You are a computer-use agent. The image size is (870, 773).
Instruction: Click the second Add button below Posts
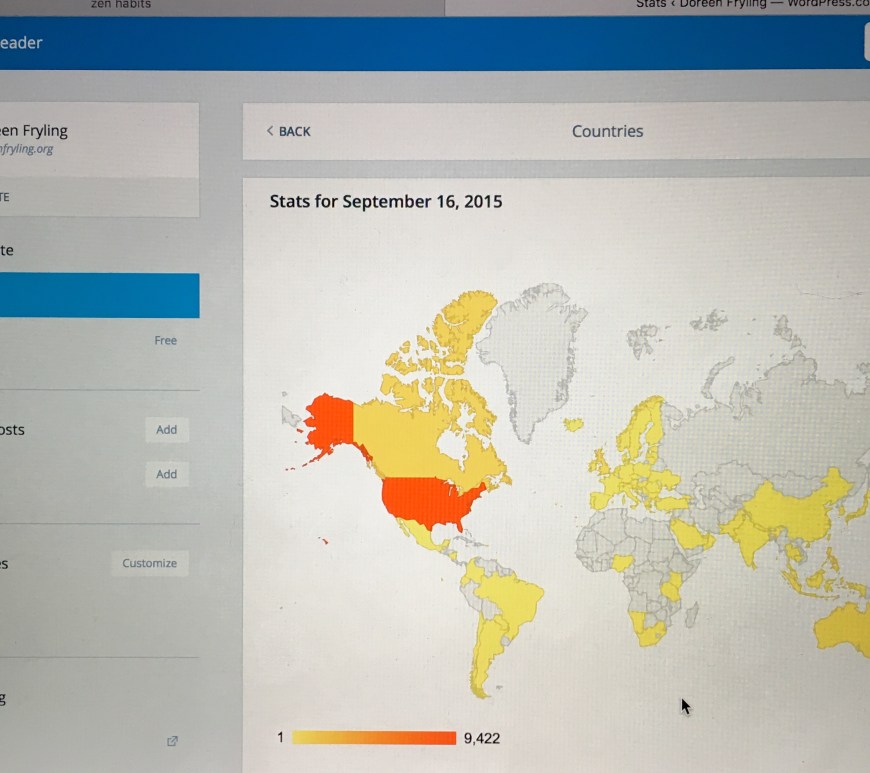point(166,474)
